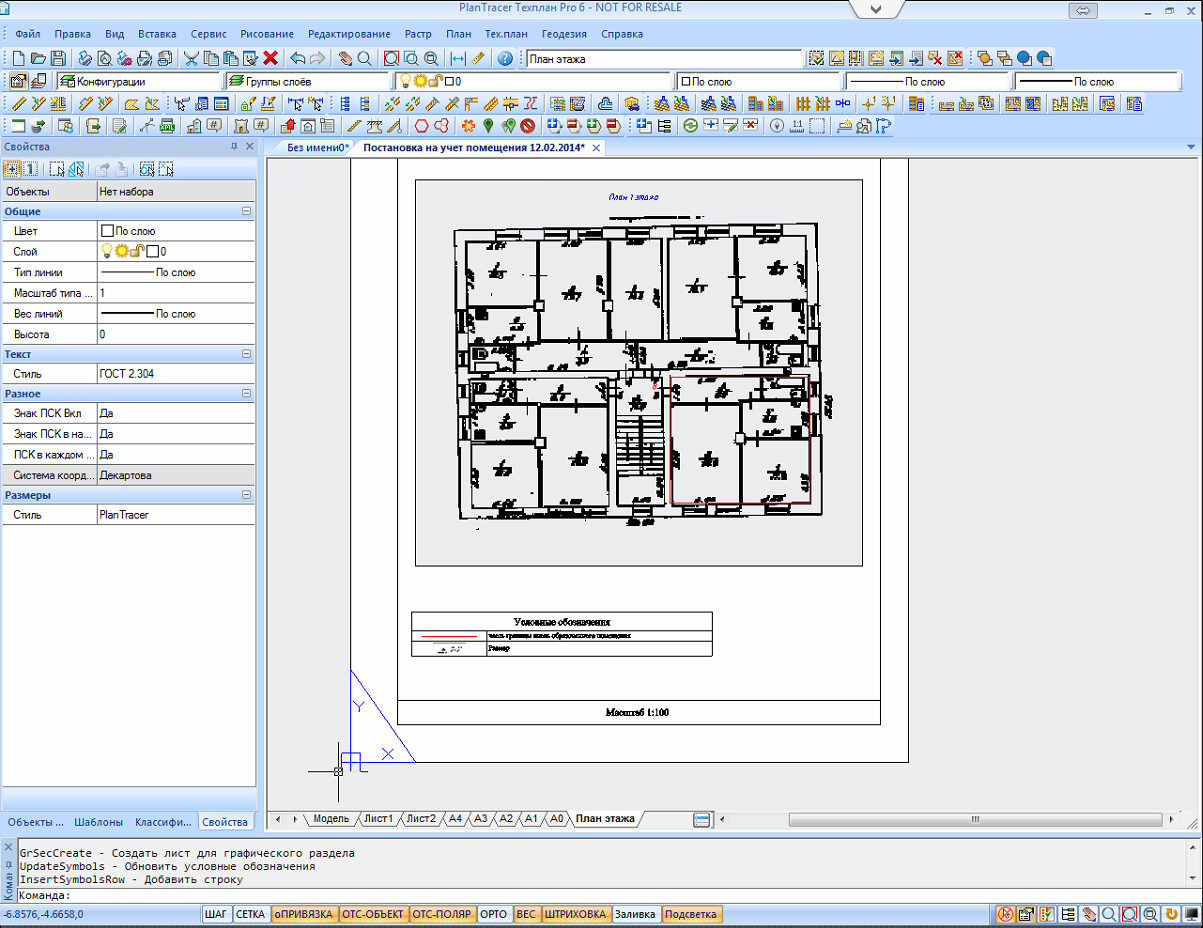This screenshot has height=928, width=1203.
Task: Click the Цвет property color value
Action: point(176,231)
